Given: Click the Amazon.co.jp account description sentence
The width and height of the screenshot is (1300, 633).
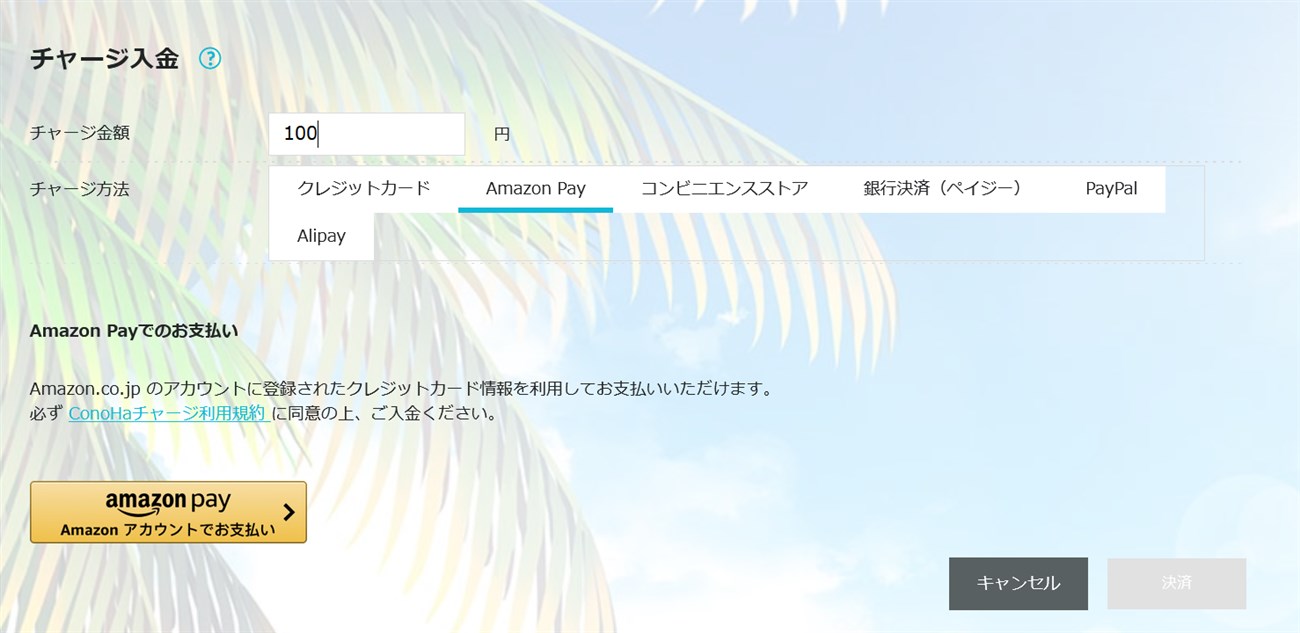Looking at the screenshot, I should [402, 388].
